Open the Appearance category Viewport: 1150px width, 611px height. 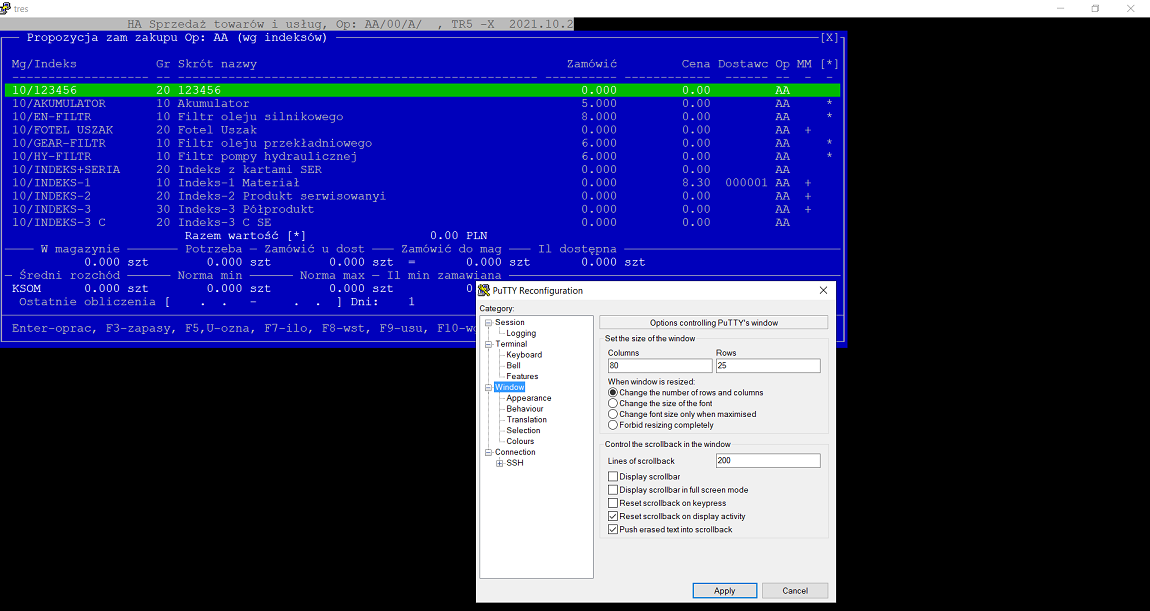[528, 398]
